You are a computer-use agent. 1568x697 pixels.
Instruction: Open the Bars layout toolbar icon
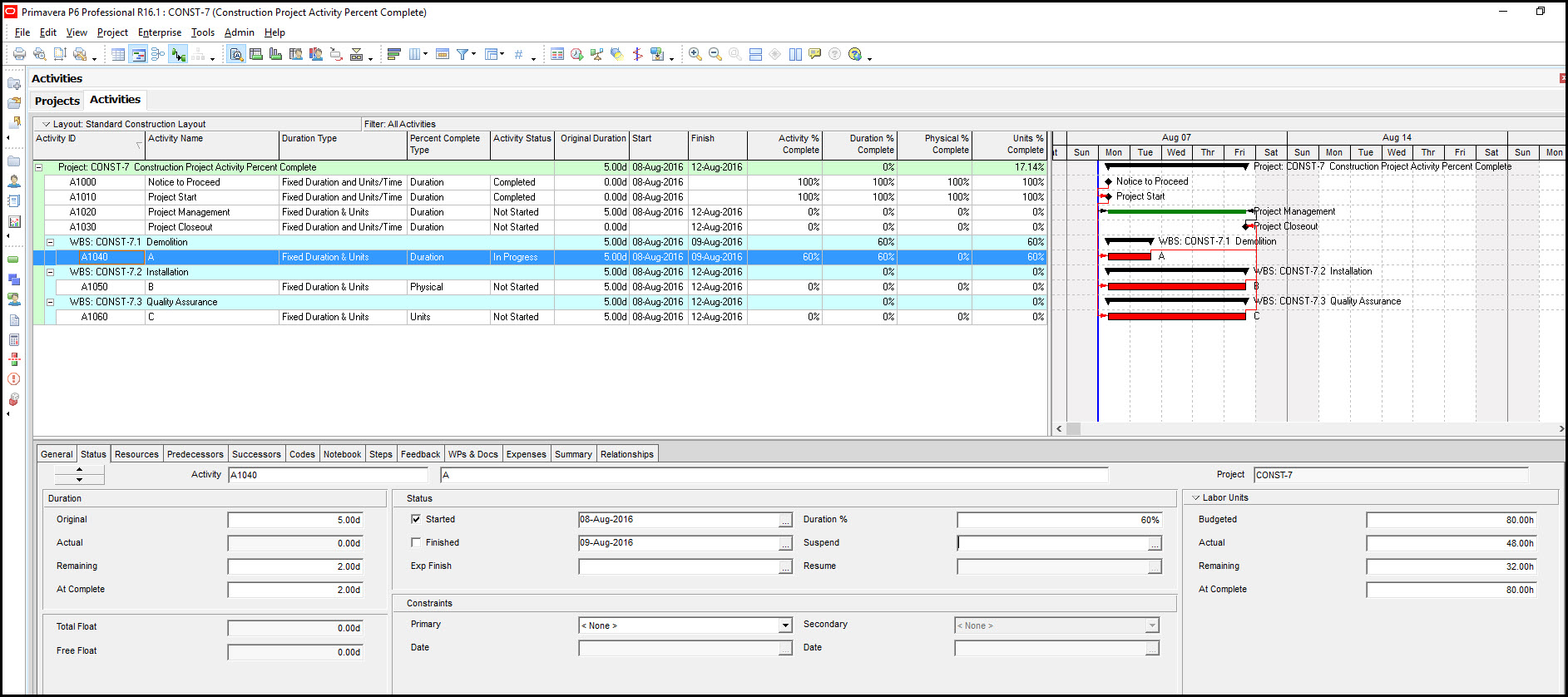point(393,54)
